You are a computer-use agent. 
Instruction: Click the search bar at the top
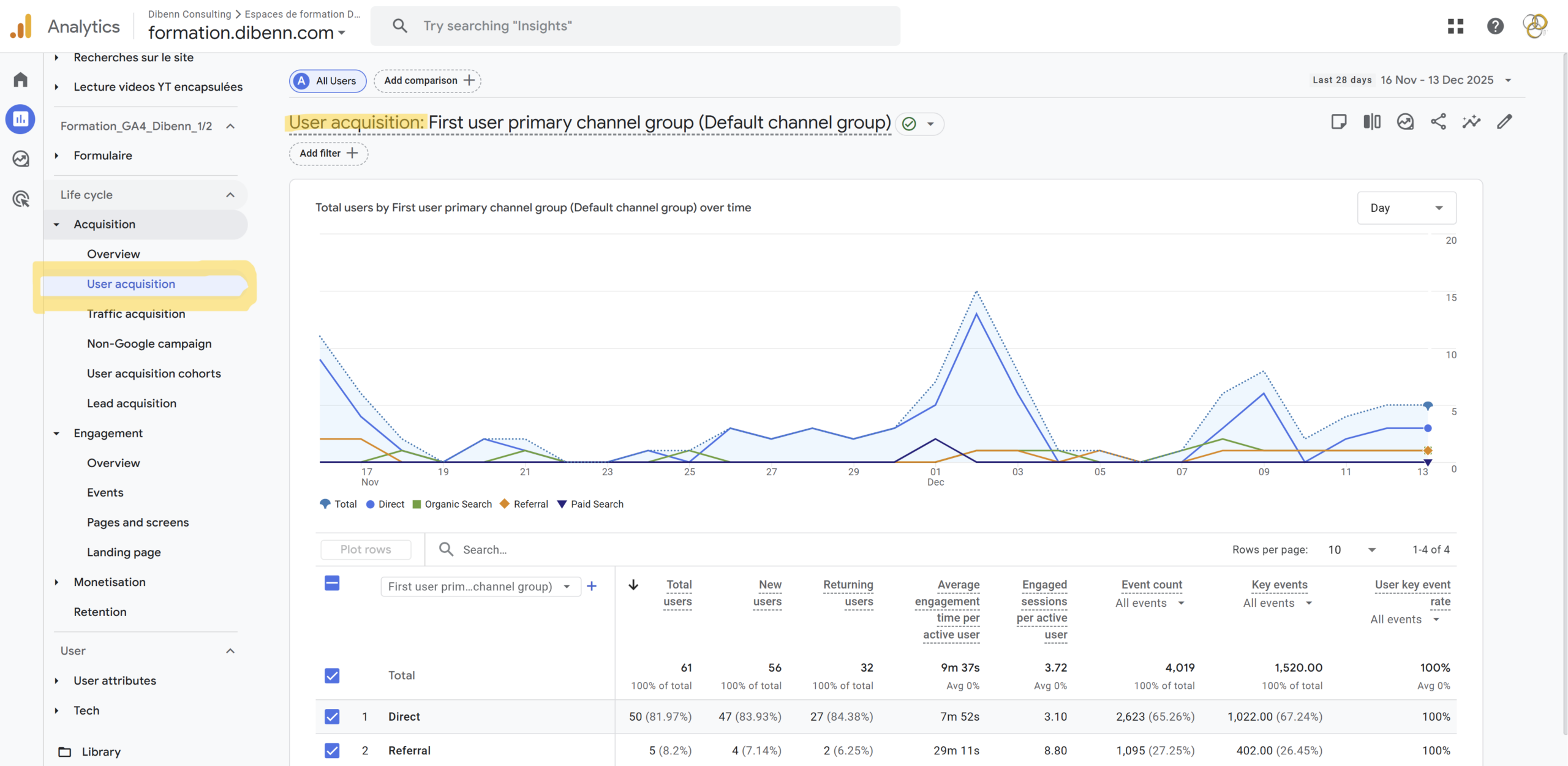click(x=635, y=26)
